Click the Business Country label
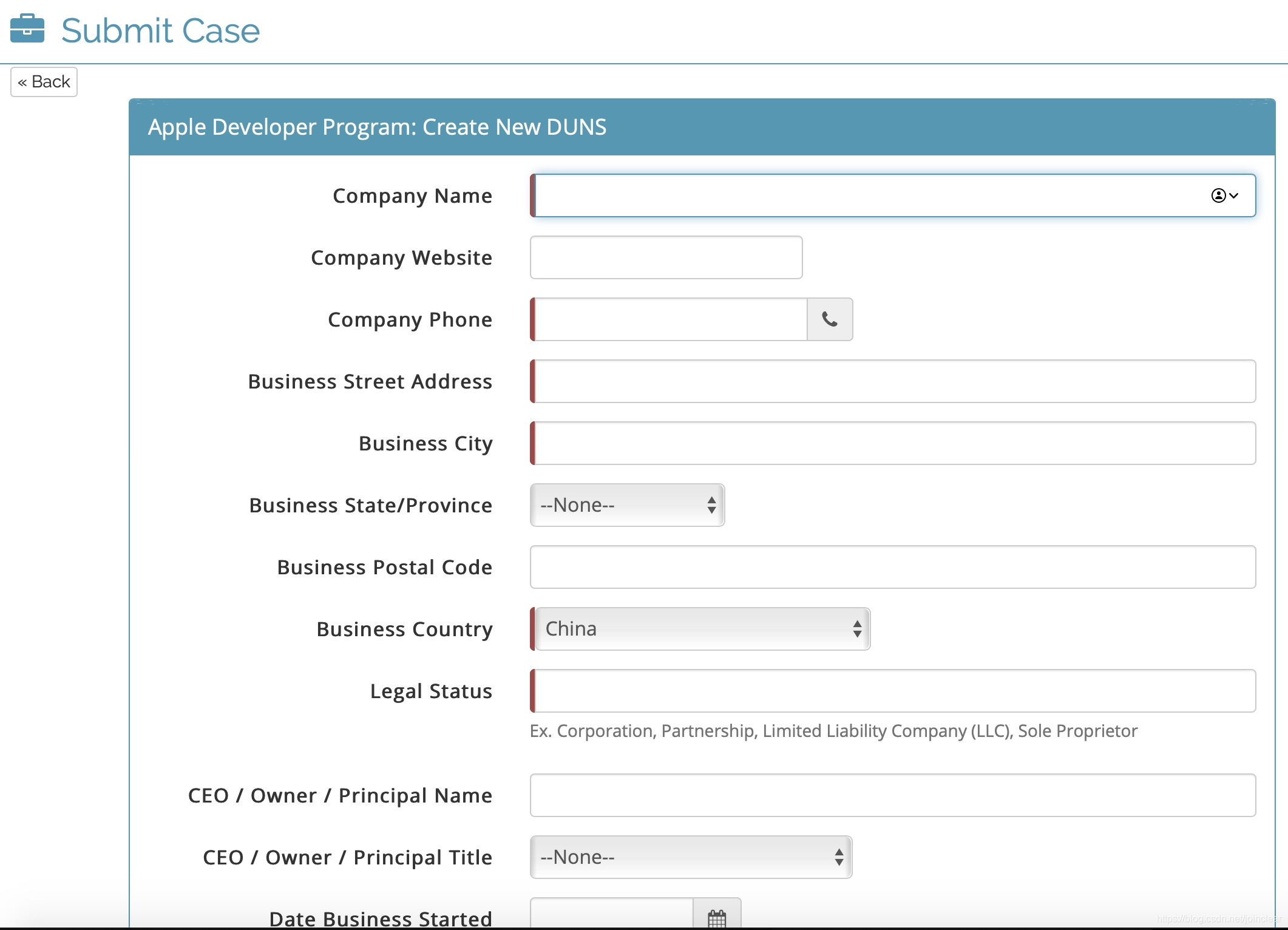Screen dimensions: 1288x930 405,630
